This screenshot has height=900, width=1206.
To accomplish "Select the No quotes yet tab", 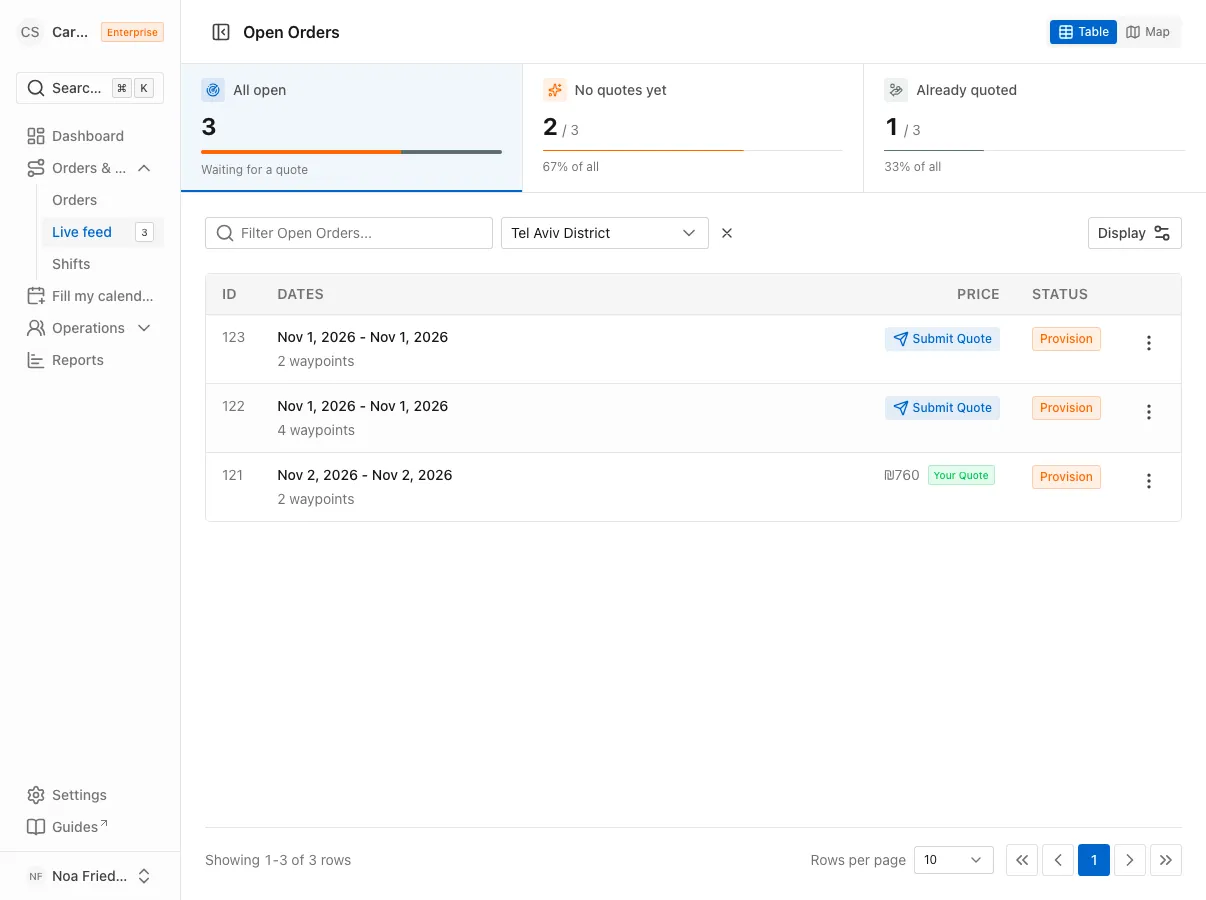I will [693, 128].
